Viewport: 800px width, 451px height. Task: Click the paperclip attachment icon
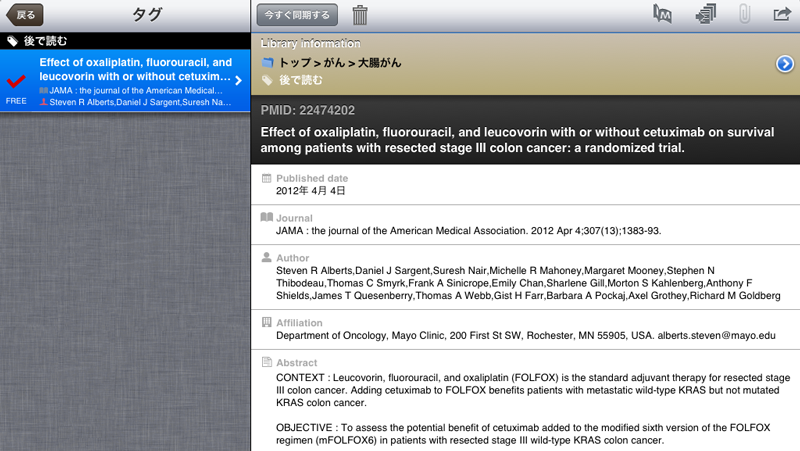coord(744,14)
